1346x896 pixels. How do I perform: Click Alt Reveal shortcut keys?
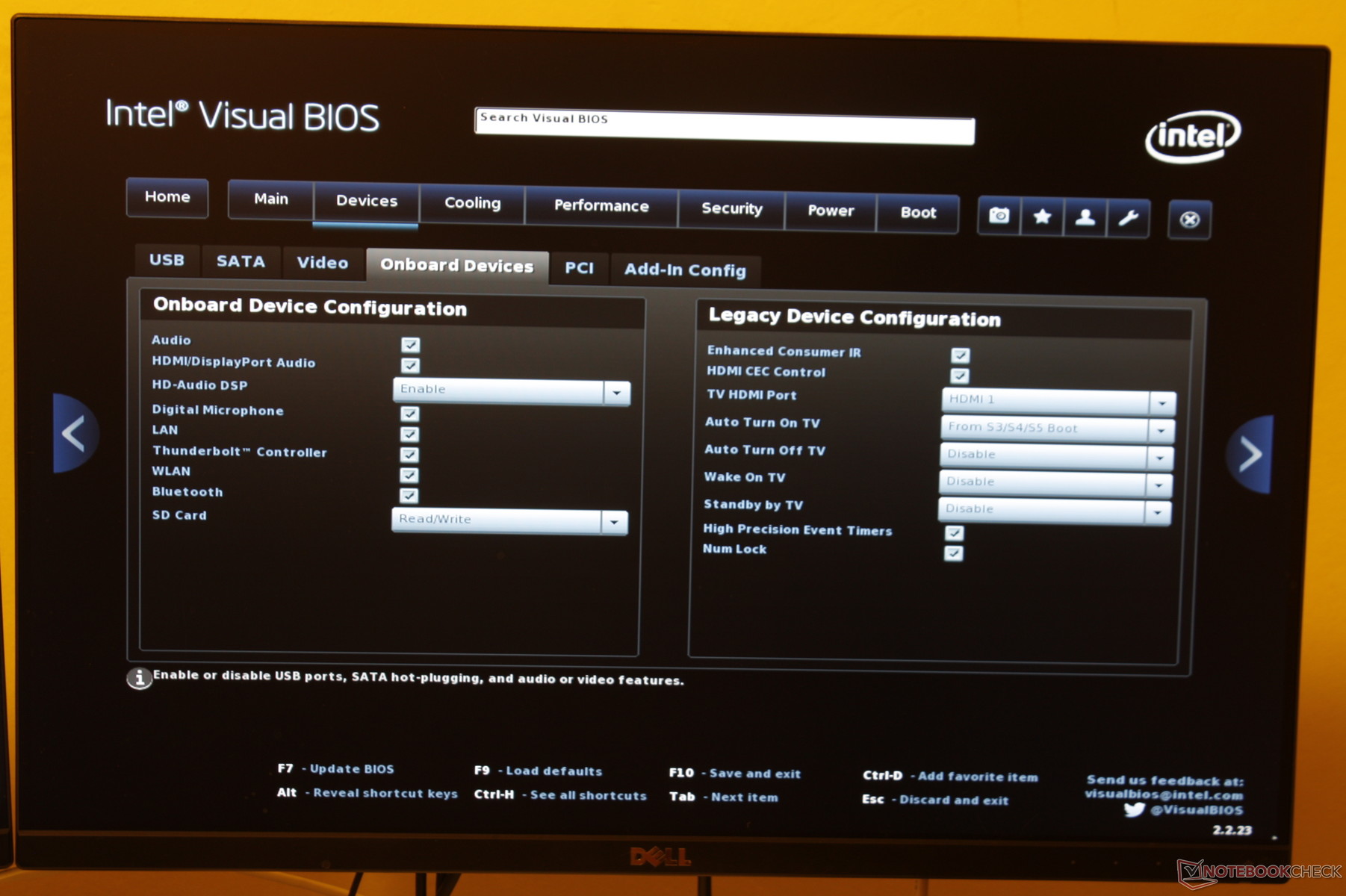coord(367,793)
